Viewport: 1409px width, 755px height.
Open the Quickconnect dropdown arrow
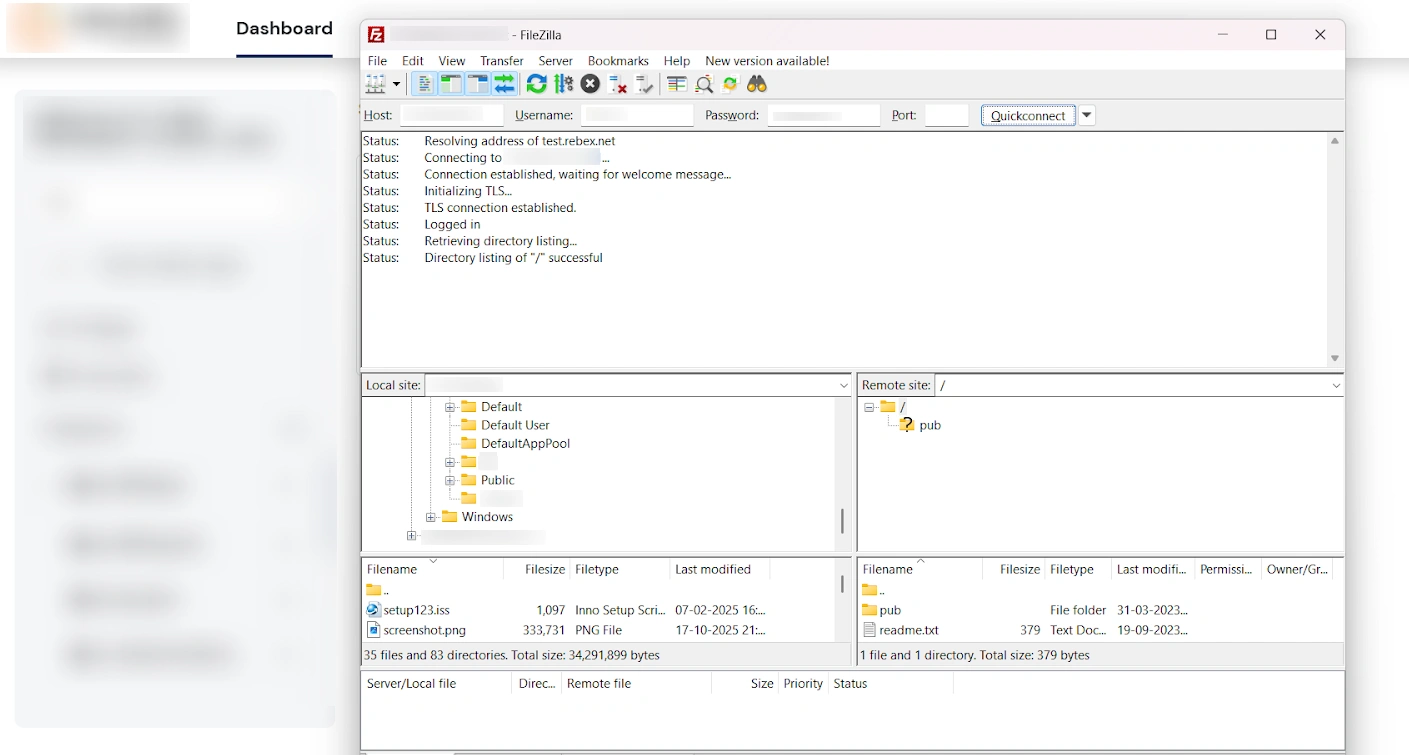[1086, 115]
